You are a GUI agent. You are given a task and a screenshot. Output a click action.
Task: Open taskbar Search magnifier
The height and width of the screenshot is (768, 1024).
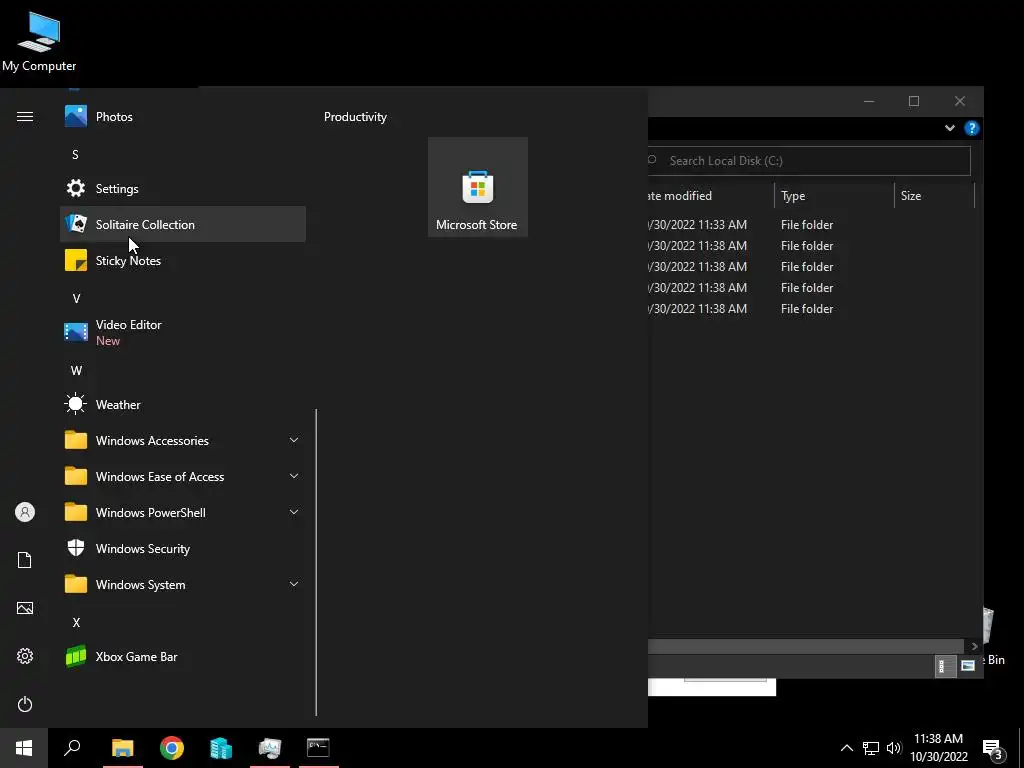[x=72, y=748]
